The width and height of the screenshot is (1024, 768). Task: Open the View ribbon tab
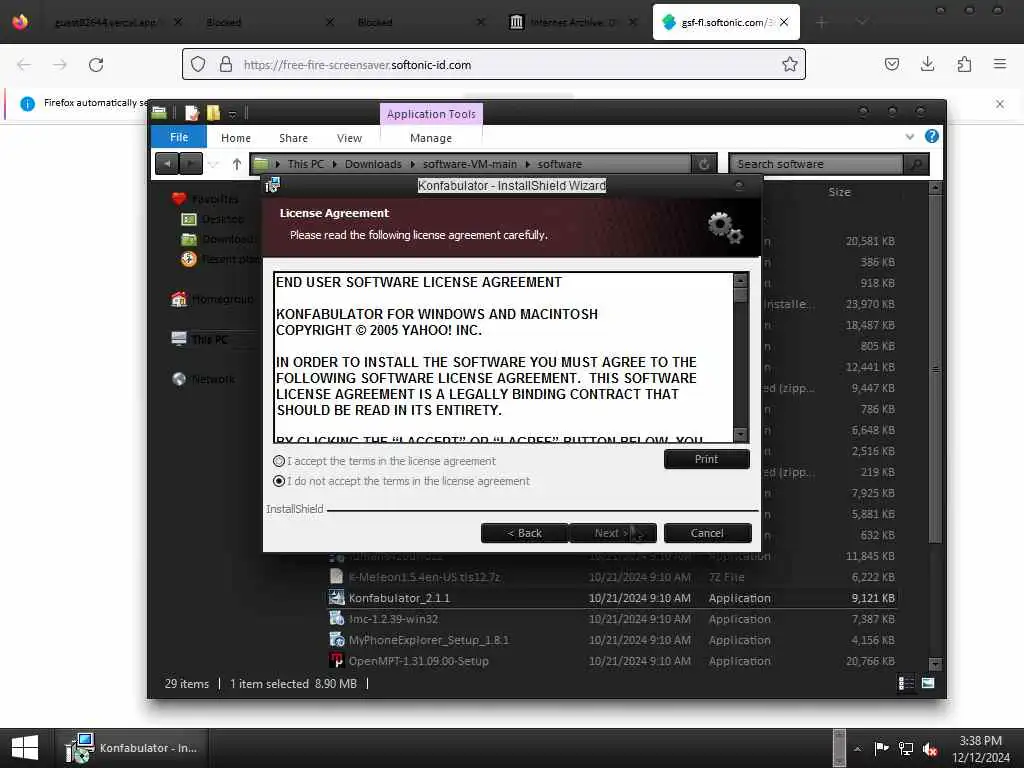[349, 138]
